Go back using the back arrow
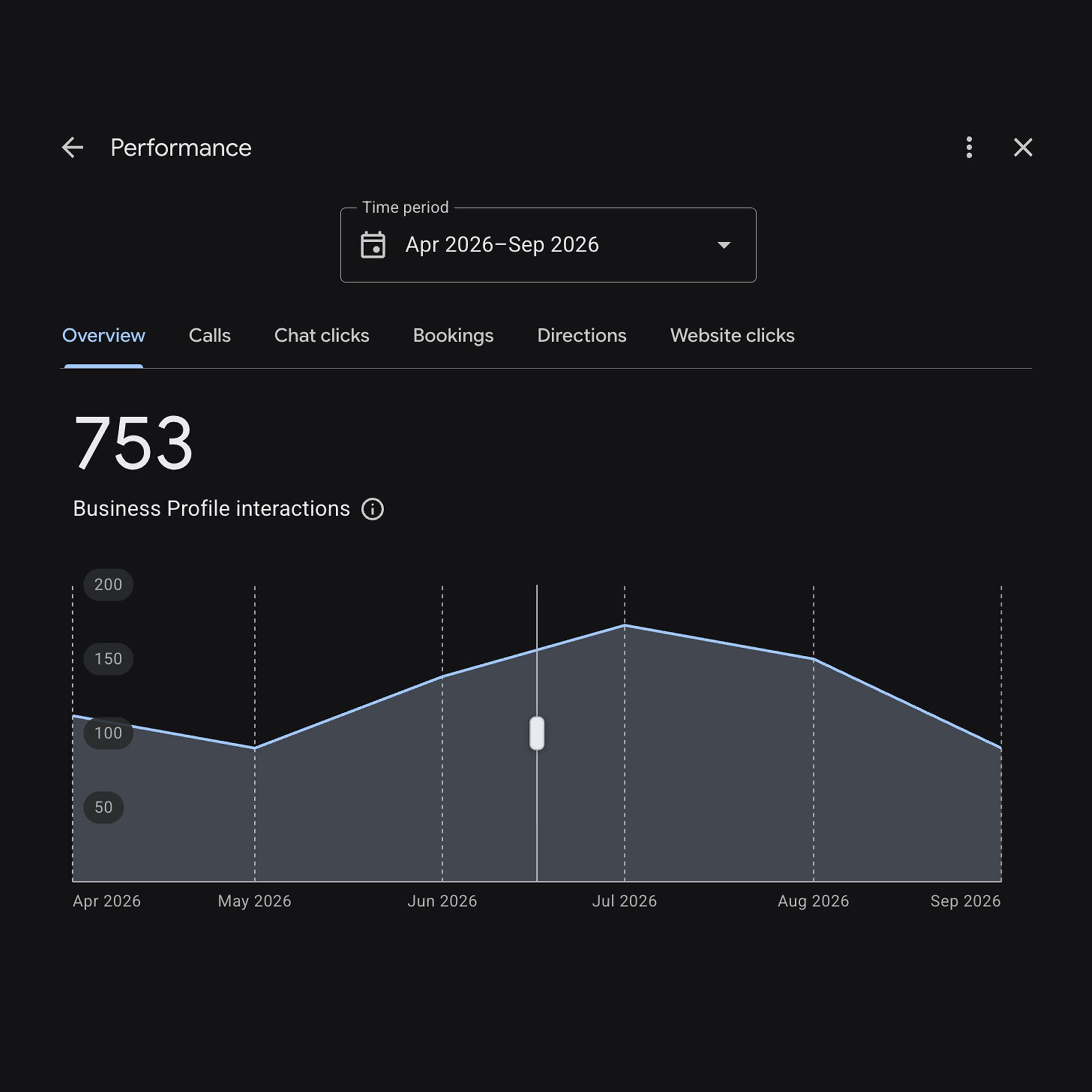This screenshot has height=1092, width=1092. tap(72, 148)
